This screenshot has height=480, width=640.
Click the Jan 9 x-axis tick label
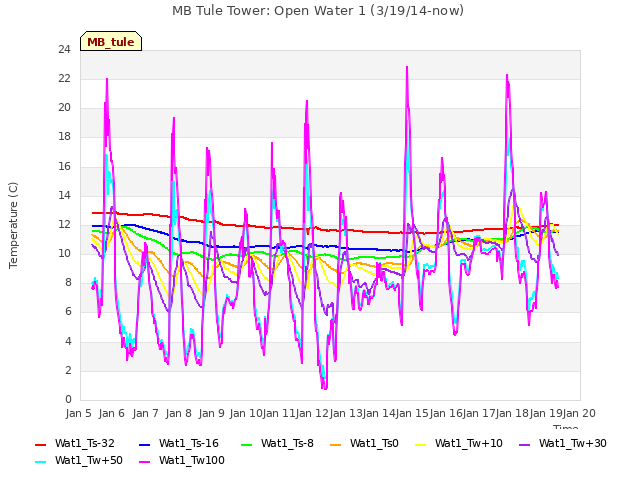[x=211, y=413]
